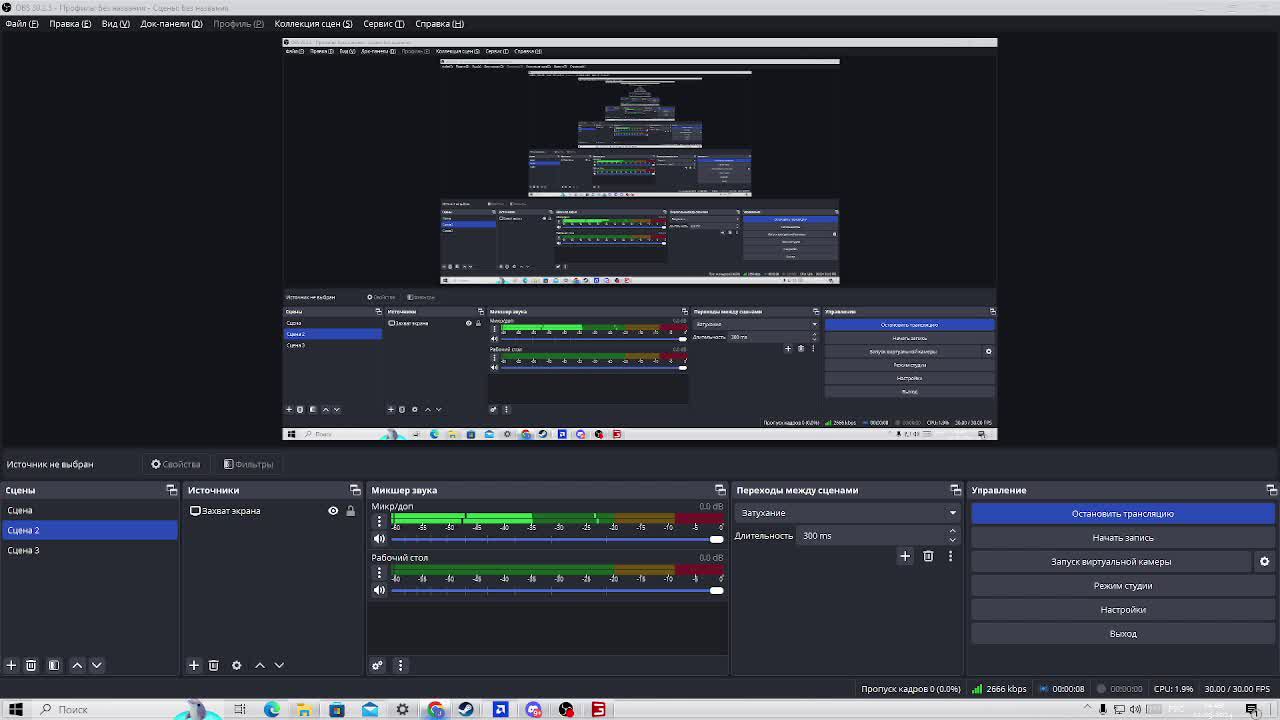Open the Справка menu
The height and width of the screenshot is (720, 1280).
439,24
